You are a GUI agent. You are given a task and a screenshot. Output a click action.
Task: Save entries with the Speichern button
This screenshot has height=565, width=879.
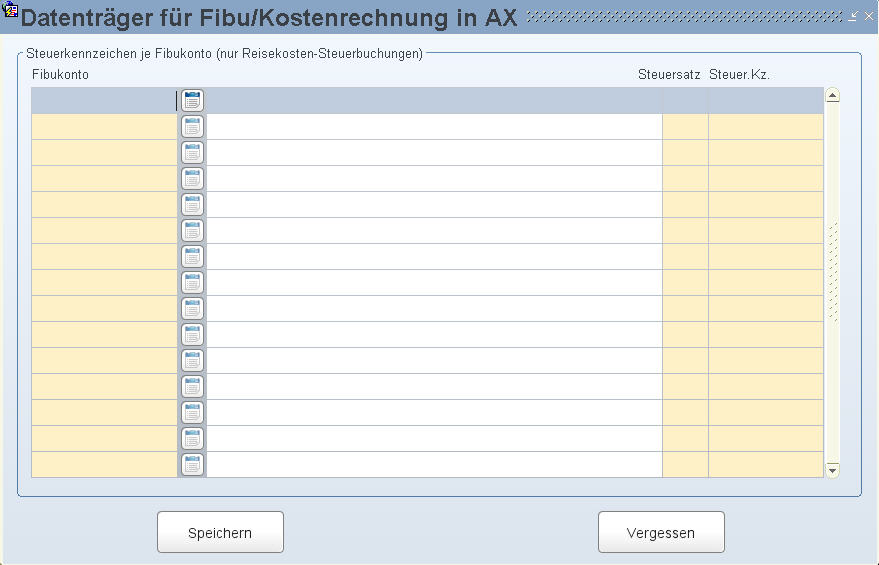point(220,532)
